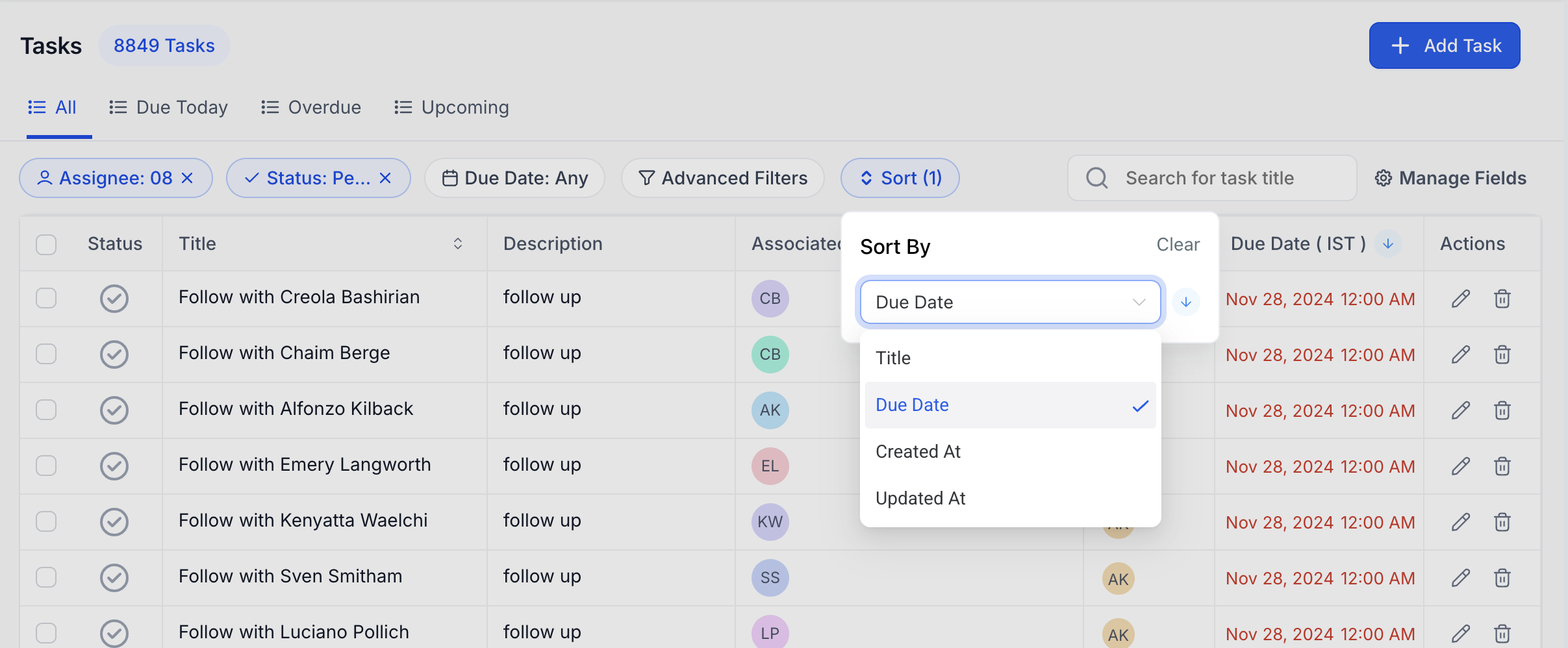This screenshot has width=1568, height=648.
Task: Choose Created At in sort options
Action: pos(918,452)
